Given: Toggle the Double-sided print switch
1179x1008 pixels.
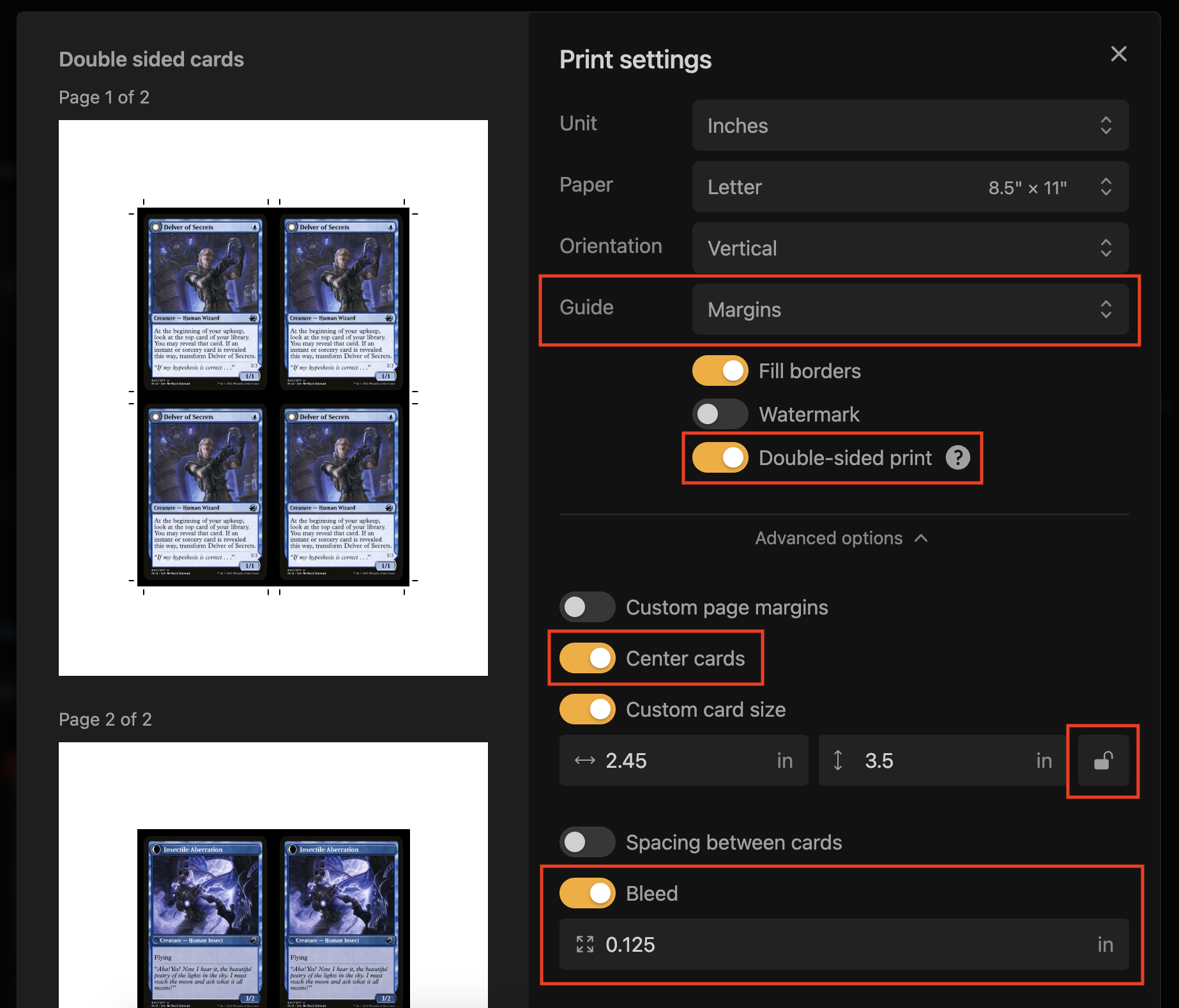Looking at the screenshot, I should pyautogui.click(x=720, y=457).
